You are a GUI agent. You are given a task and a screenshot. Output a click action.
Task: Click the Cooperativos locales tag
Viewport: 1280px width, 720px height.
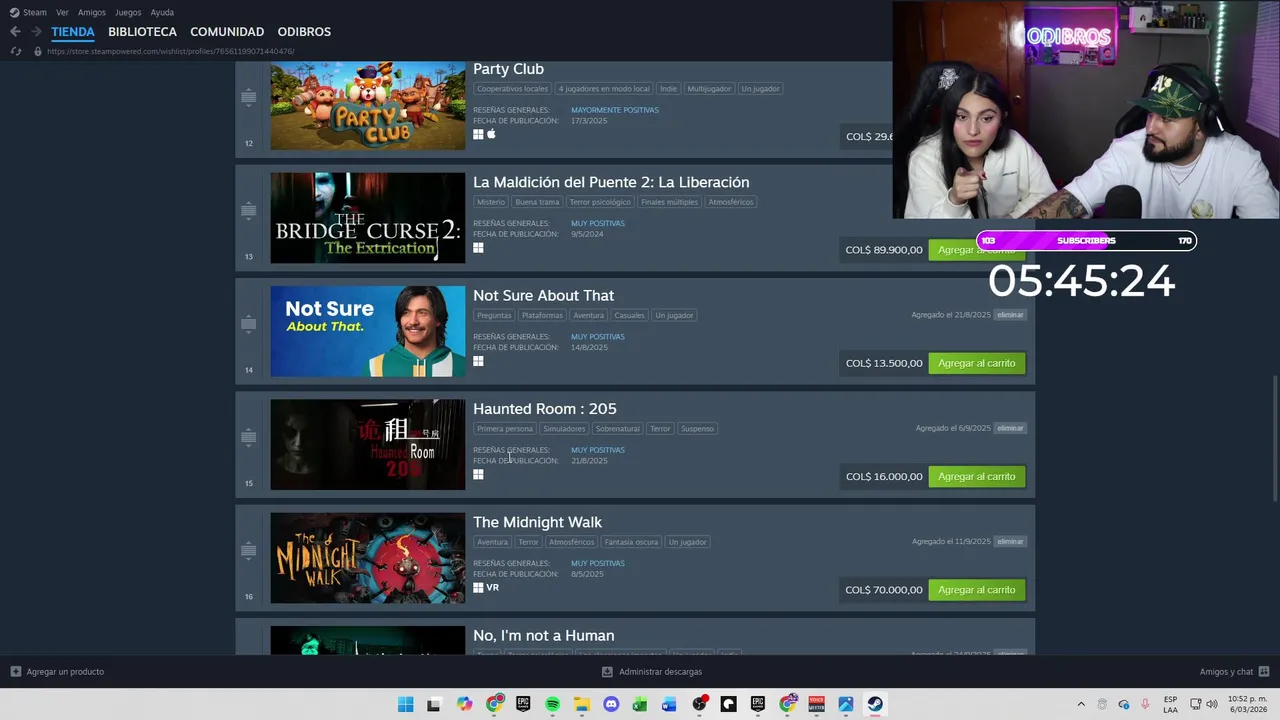pos(512,89)
